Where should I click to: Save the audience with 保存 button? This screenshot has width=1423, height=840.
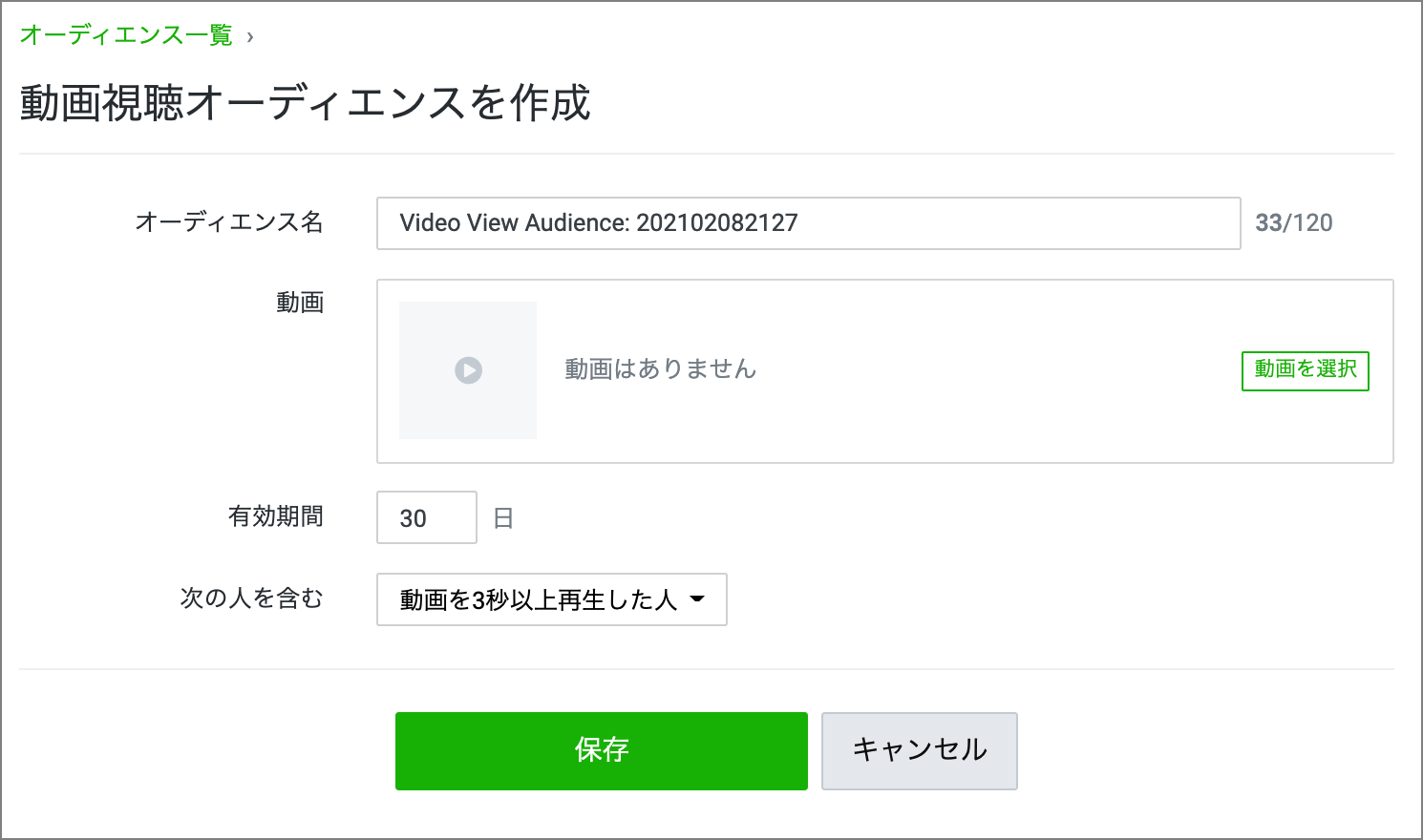point(601,750)
